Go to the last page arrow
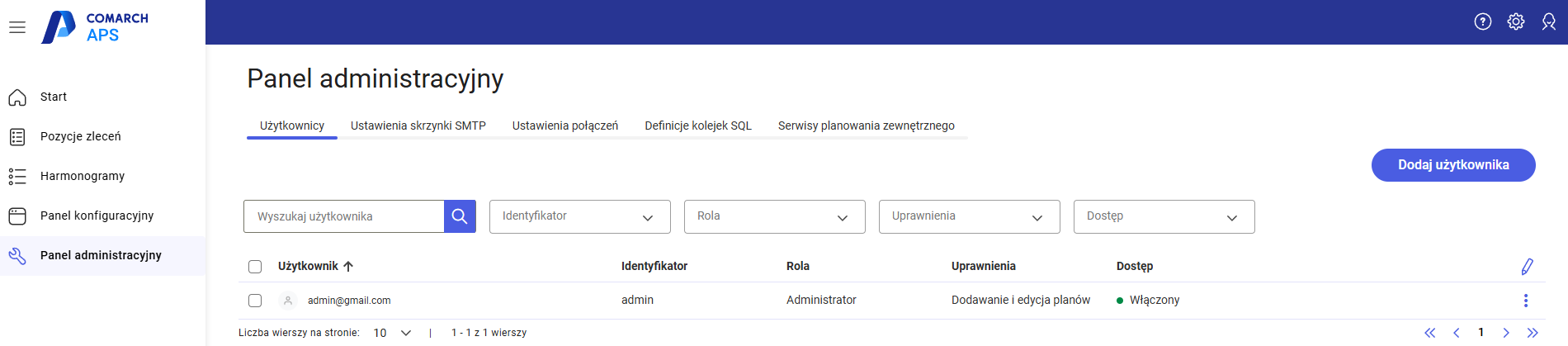 coord(1532,333)
